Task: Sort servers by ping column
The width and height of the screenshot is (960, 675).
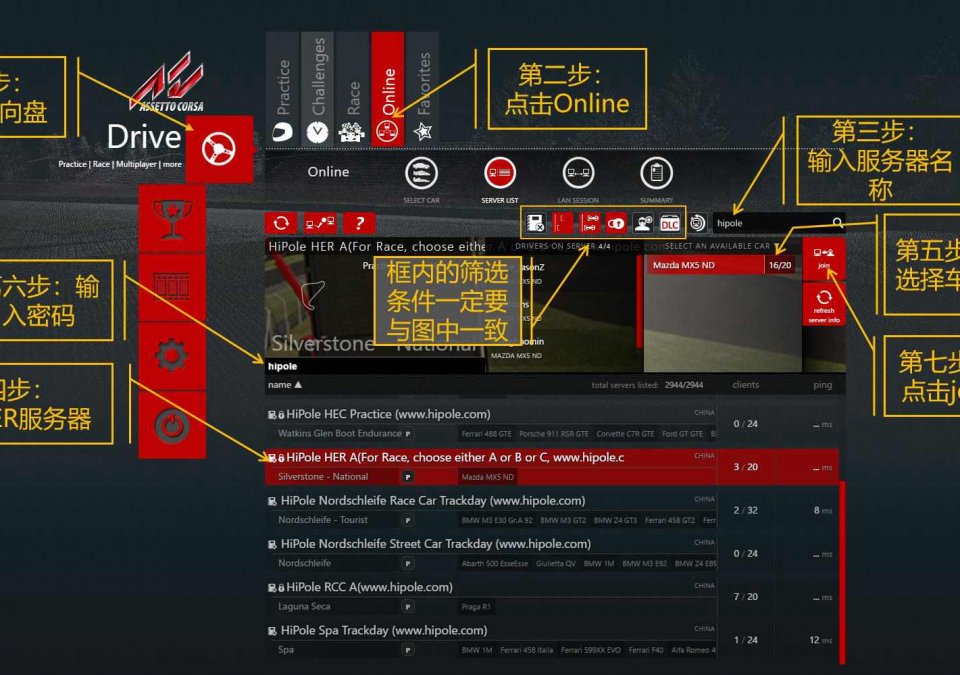Action: pyautogui.click(x=822, y=385)
